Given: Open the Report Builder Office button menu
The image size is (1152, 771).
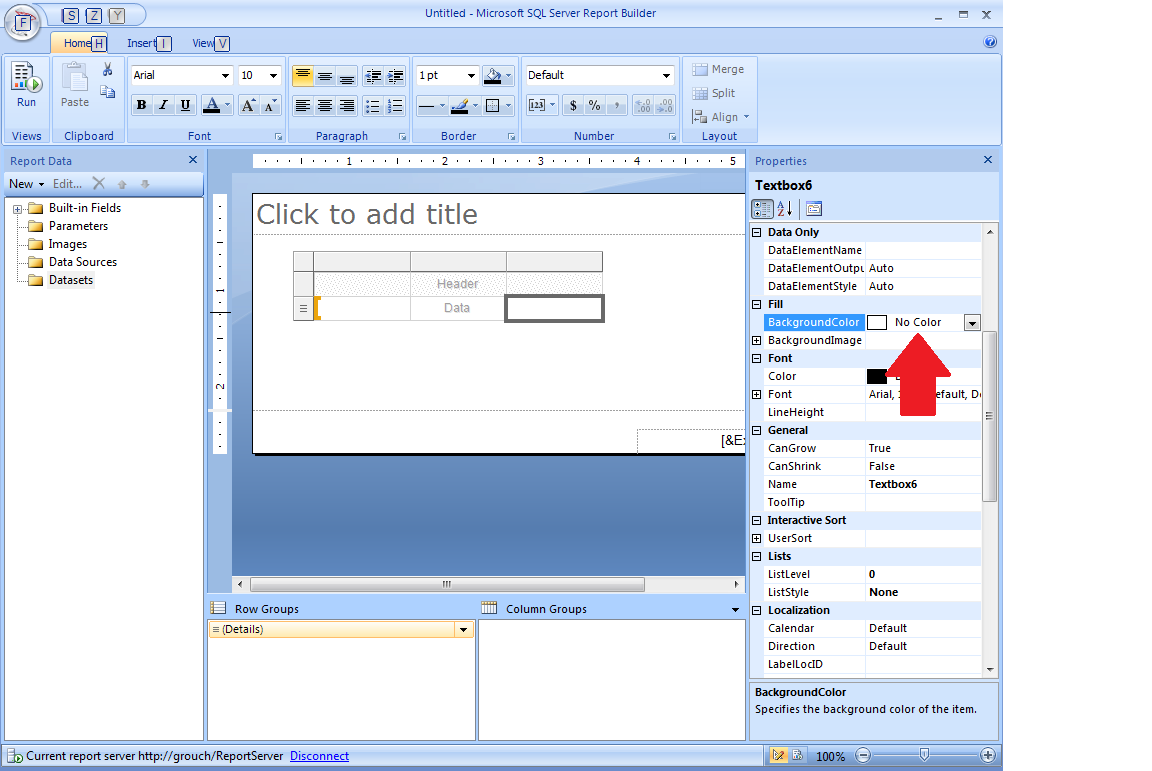Looking at the screenshot, I should 23,21.
